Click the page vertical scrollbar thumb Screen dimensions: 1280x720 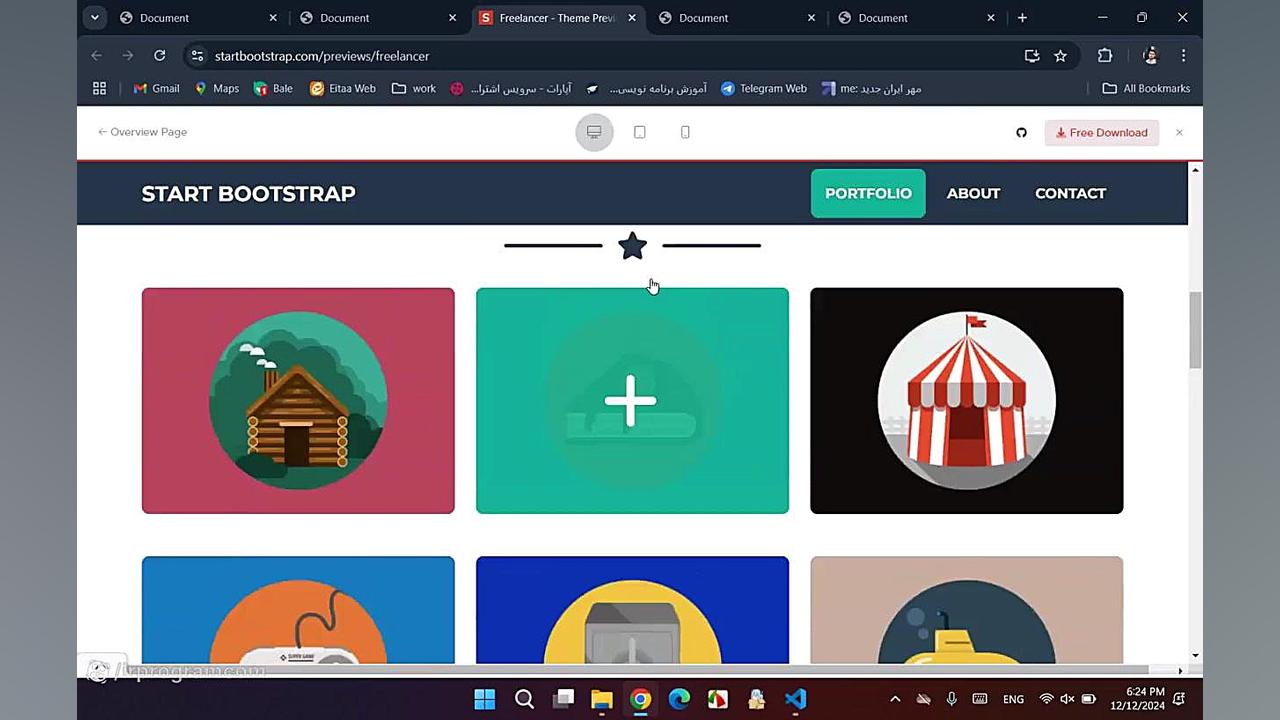(1195, 331)
